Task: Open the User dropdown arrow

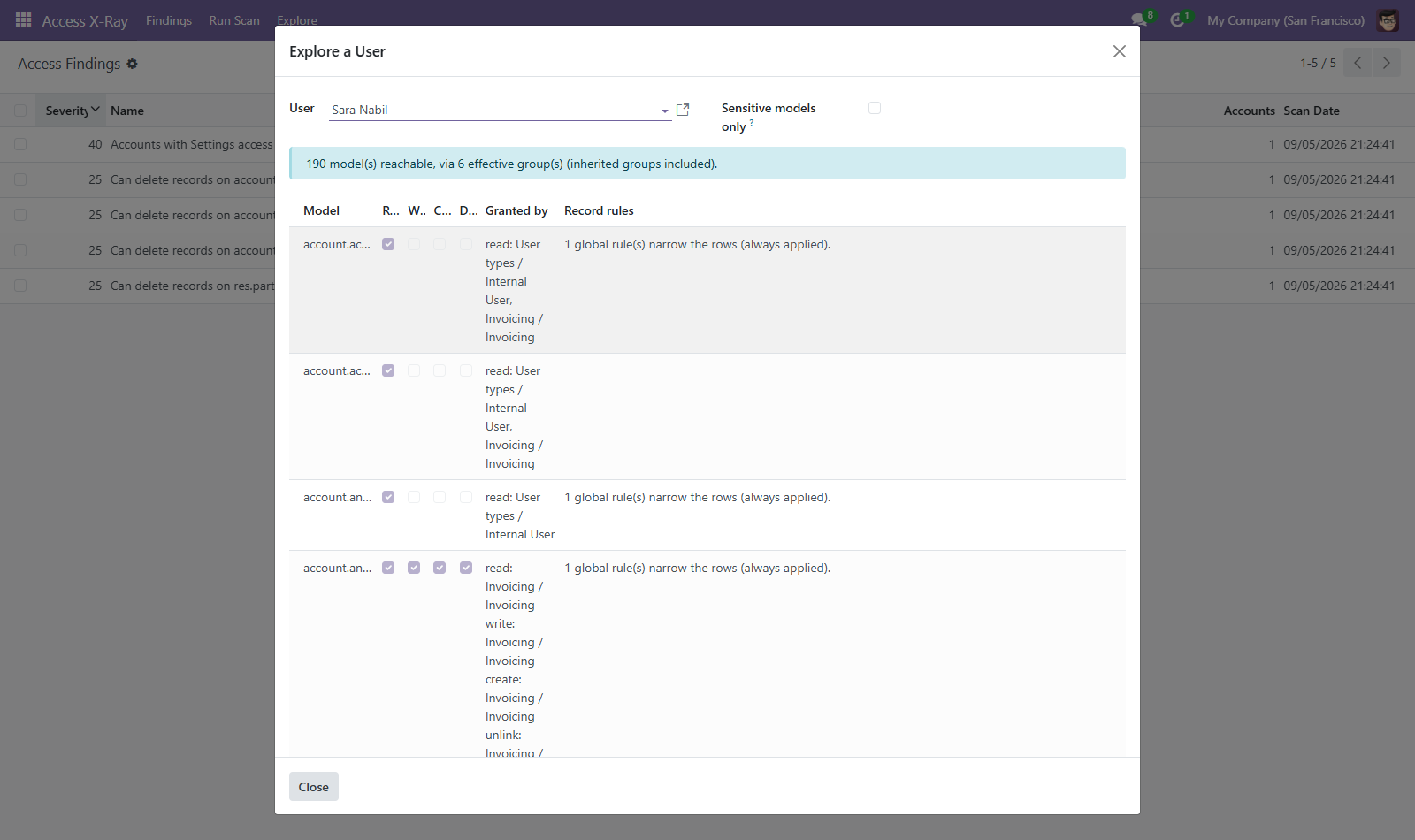Action: click(x=665, y=111)
